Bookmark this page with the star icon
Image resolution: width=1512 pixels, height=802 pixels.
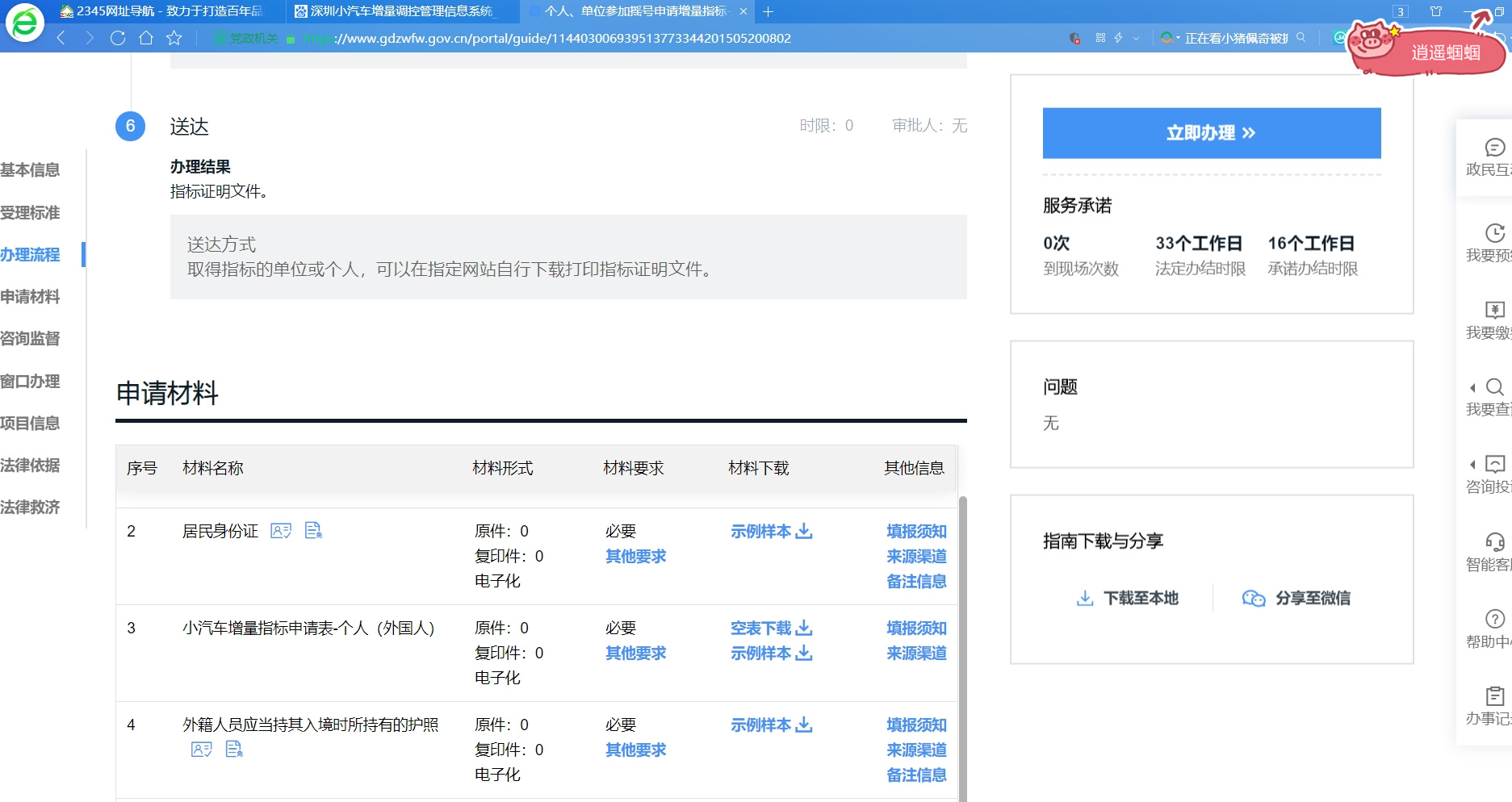point(174,38)
